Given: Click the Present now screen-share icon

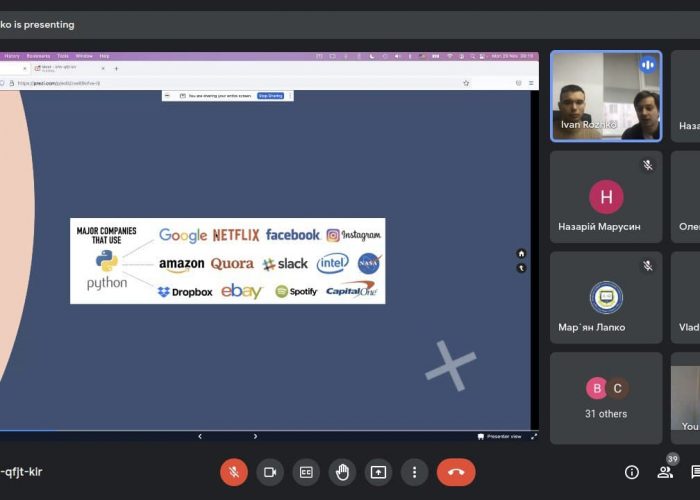Looking at the screenshot, I should point(378,472).
